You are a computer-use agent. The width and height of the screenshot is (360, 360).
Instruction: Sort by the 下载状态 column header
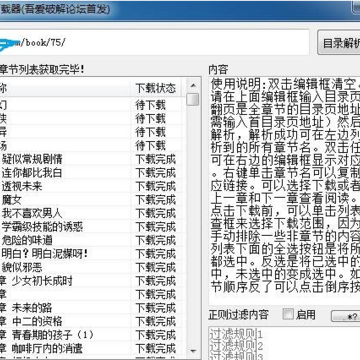pyautogui.click(x=156, y=88)
